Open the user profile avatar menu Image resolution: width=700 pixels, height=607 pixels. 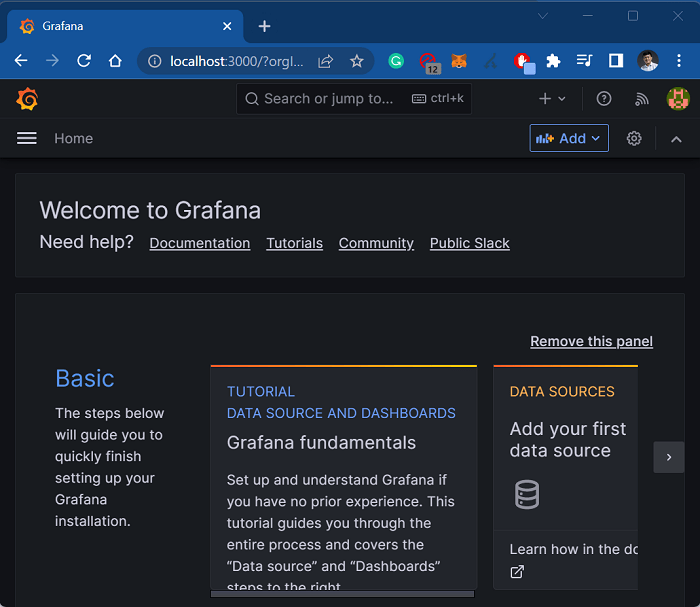[678, 99]
